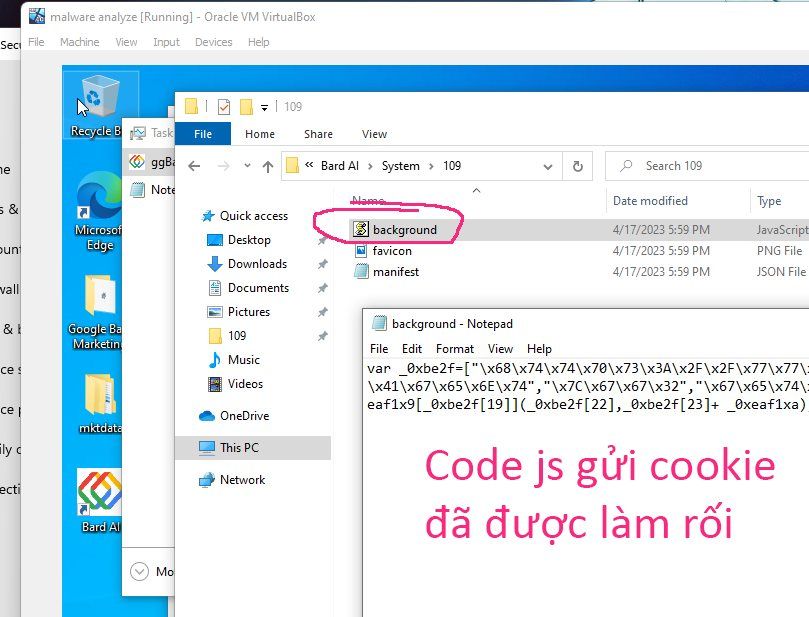
Task: Click the Properties quick access toolbar icon
Action: pyautogui.click(x=224, y=107)
